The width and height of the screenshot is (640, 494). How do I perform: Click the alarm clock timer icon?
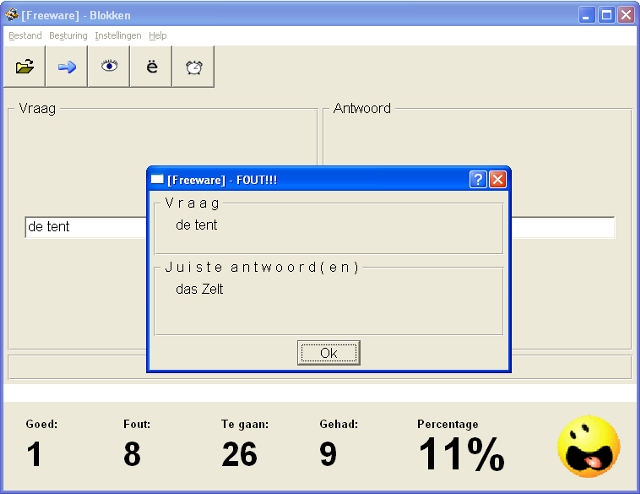click(x=194, y=67)
